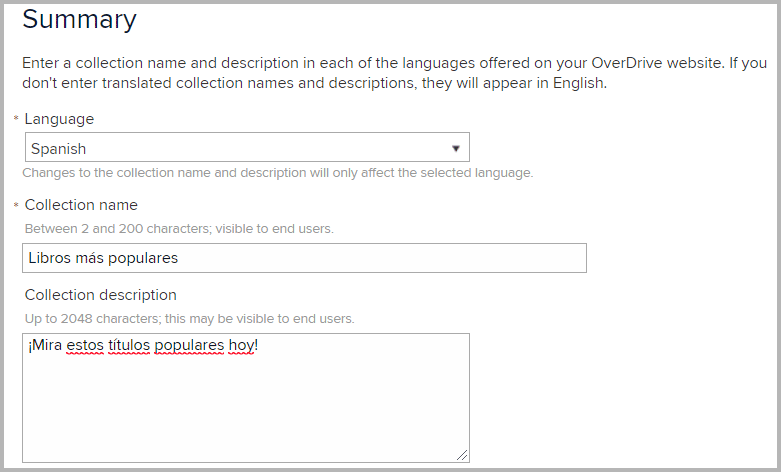Click the Language field label
This screenshot has width=781, height=472.
tap(59, 119)
